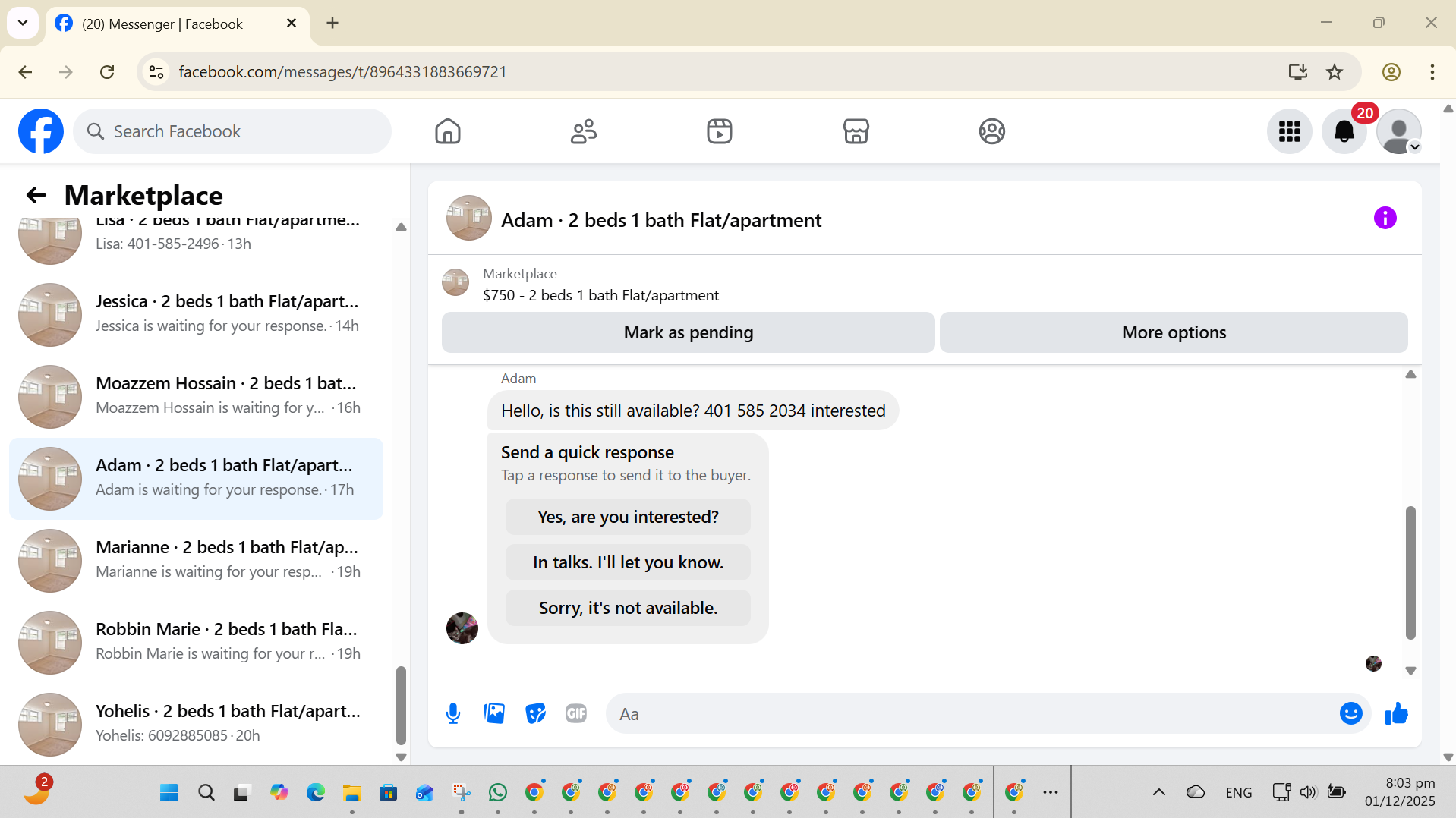This screenshot has width=1456, height=818.
Task: Close the Messenger tab
Action: click(292, 24)
